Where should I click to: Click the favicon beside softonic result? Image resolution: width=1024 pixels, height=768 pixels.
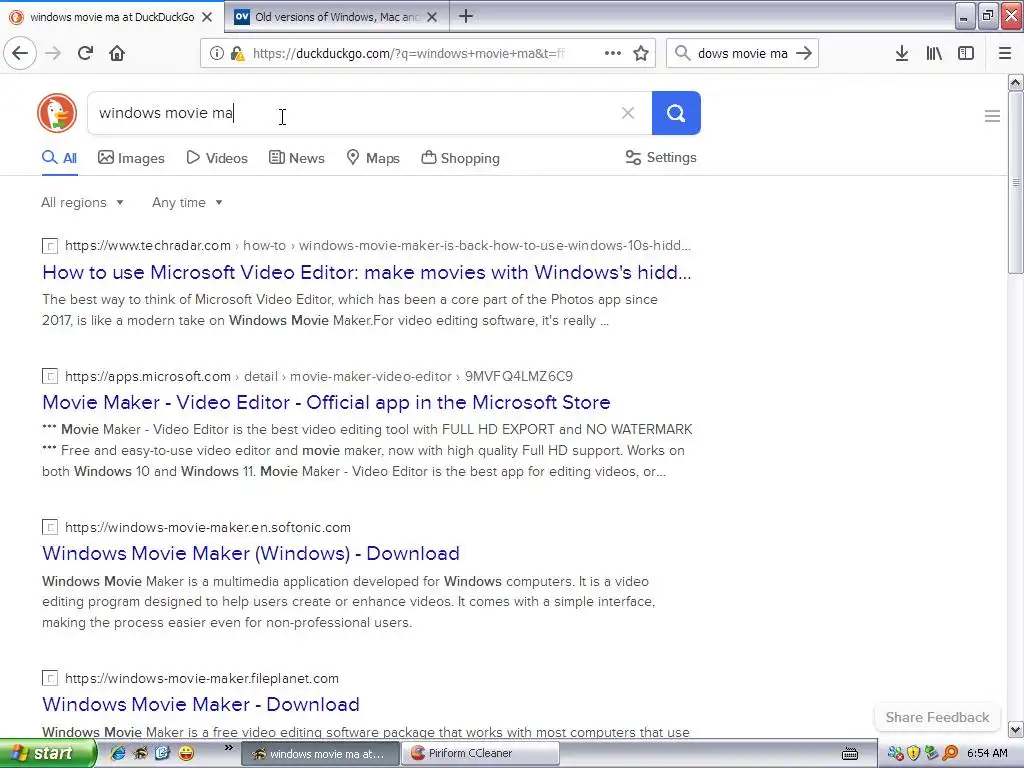(x=50, y=527)
